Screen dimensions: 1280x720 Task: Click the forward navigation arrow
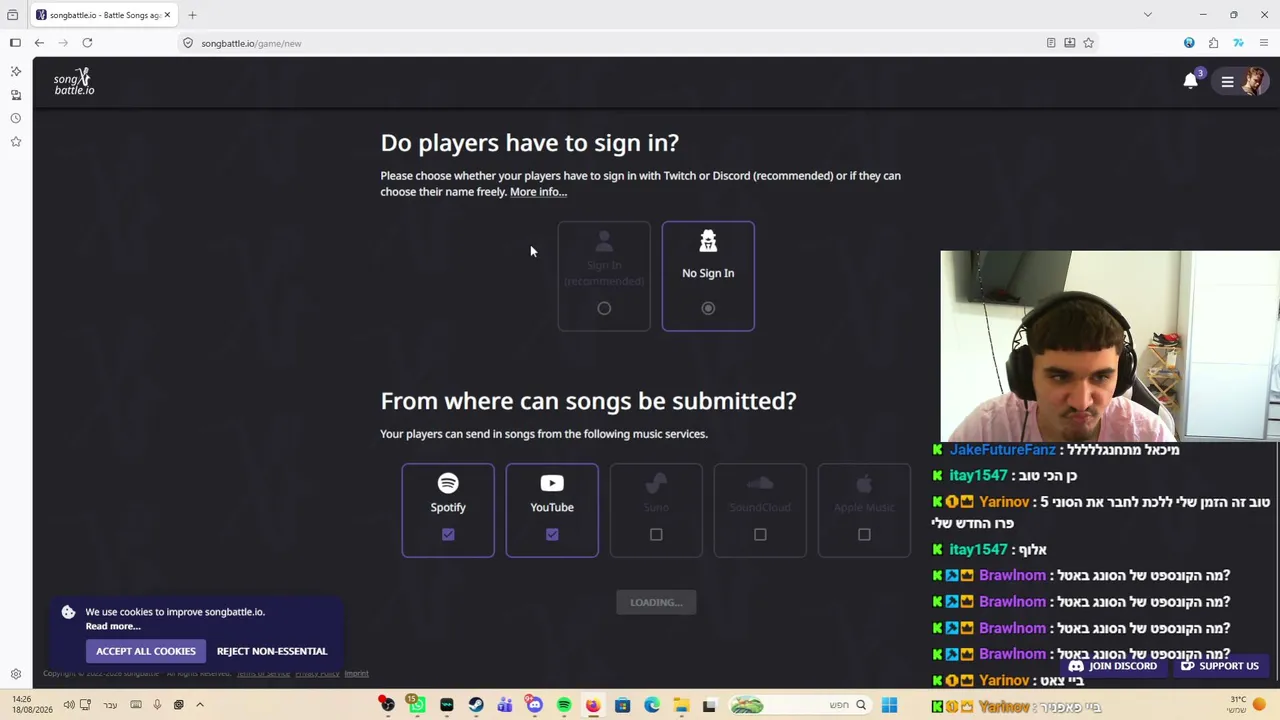[63, 43]
